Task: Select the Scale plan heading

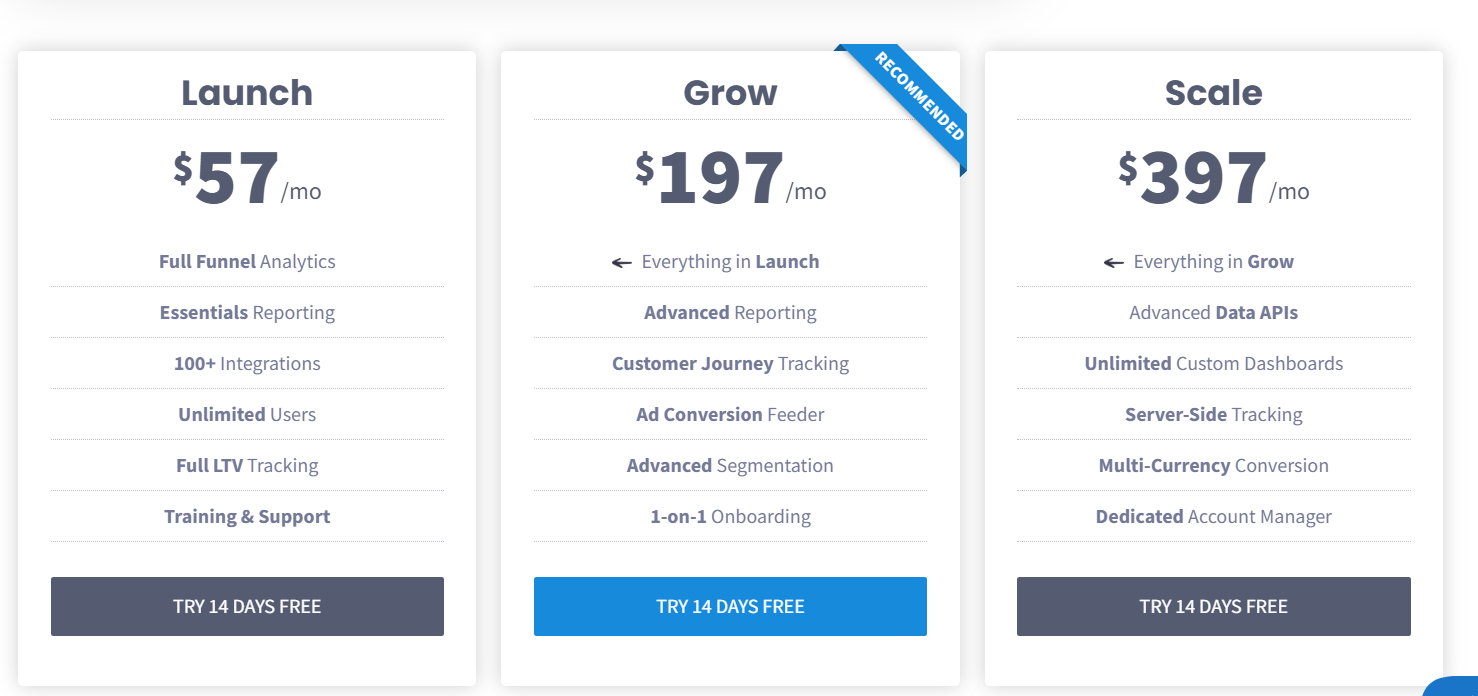Action: (1213, 93)
